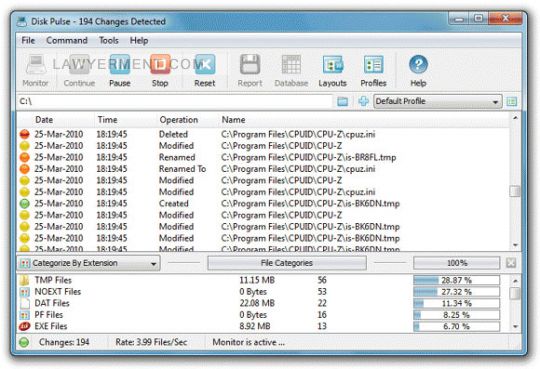Open the Profiles toolbar icon

[374, 64]
